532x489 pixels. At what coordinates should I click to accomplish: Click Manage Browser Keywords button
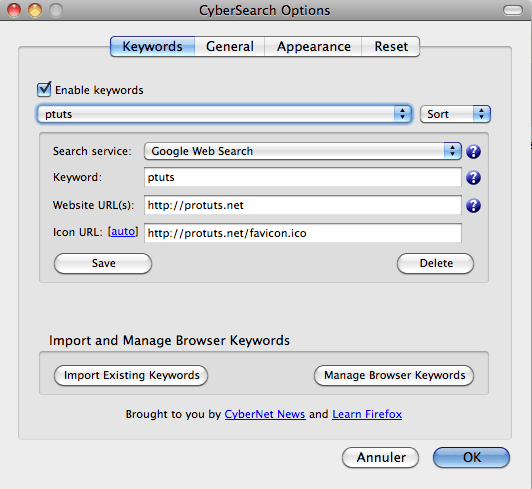394,375
